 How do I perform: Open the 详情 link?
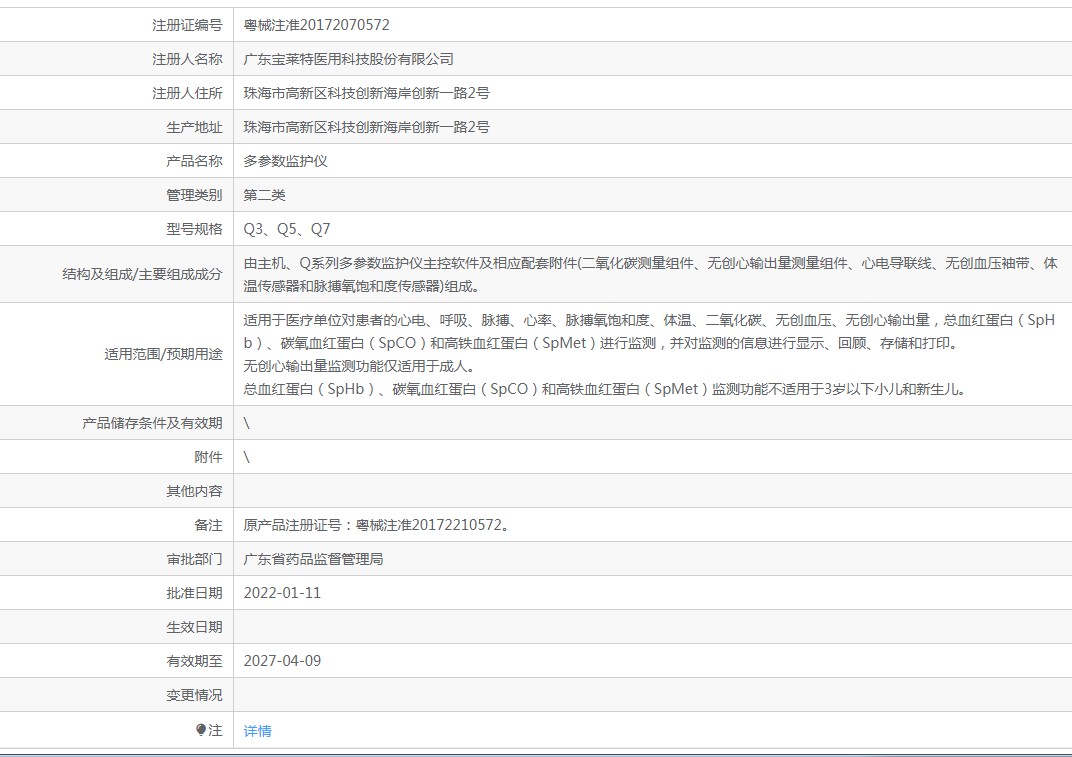257,731
